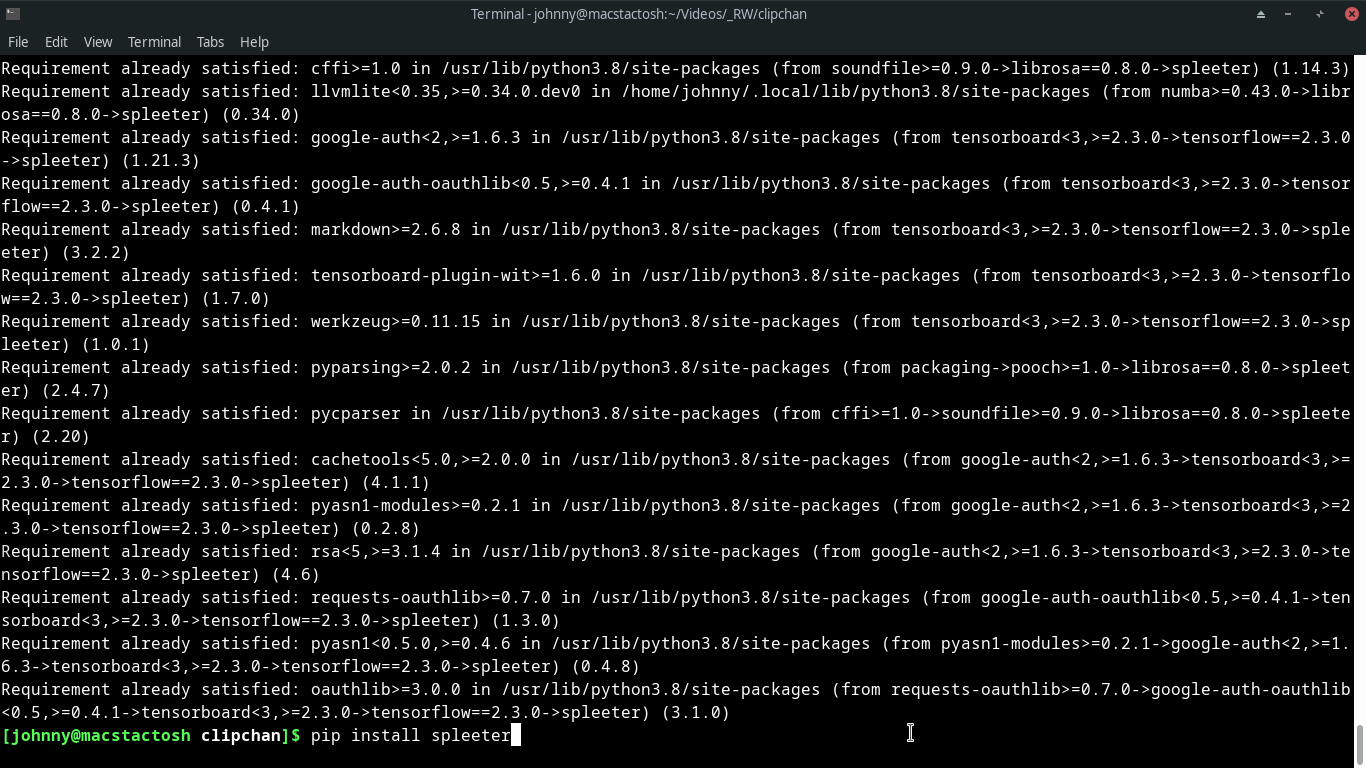Click the version '(4.6)' text
Image resolution: width=1366 pixels, height=768 pixels.
[x=296, y=575]
